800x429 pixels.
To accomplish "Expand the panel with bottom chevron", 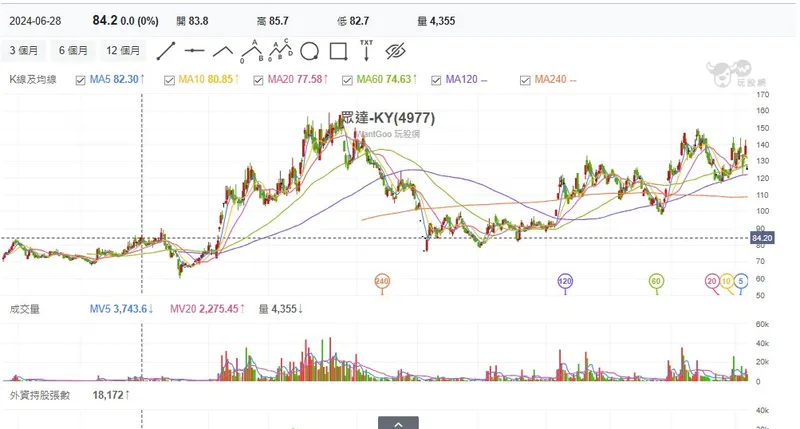I will (x=399, y=423).
